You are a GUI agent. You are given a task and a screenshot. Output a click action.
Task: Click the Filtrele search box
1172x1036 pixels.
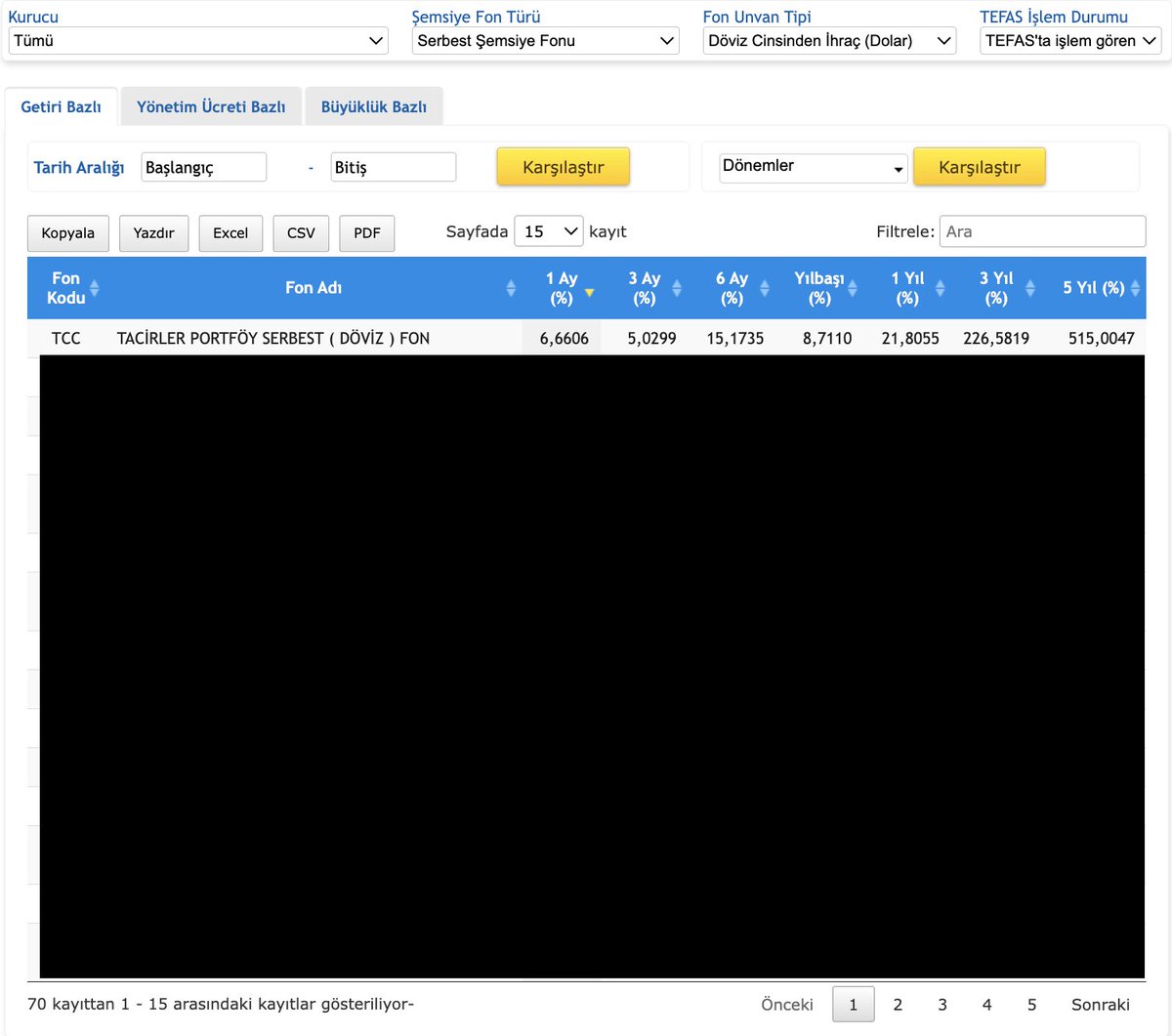[x=1042, y=231]
